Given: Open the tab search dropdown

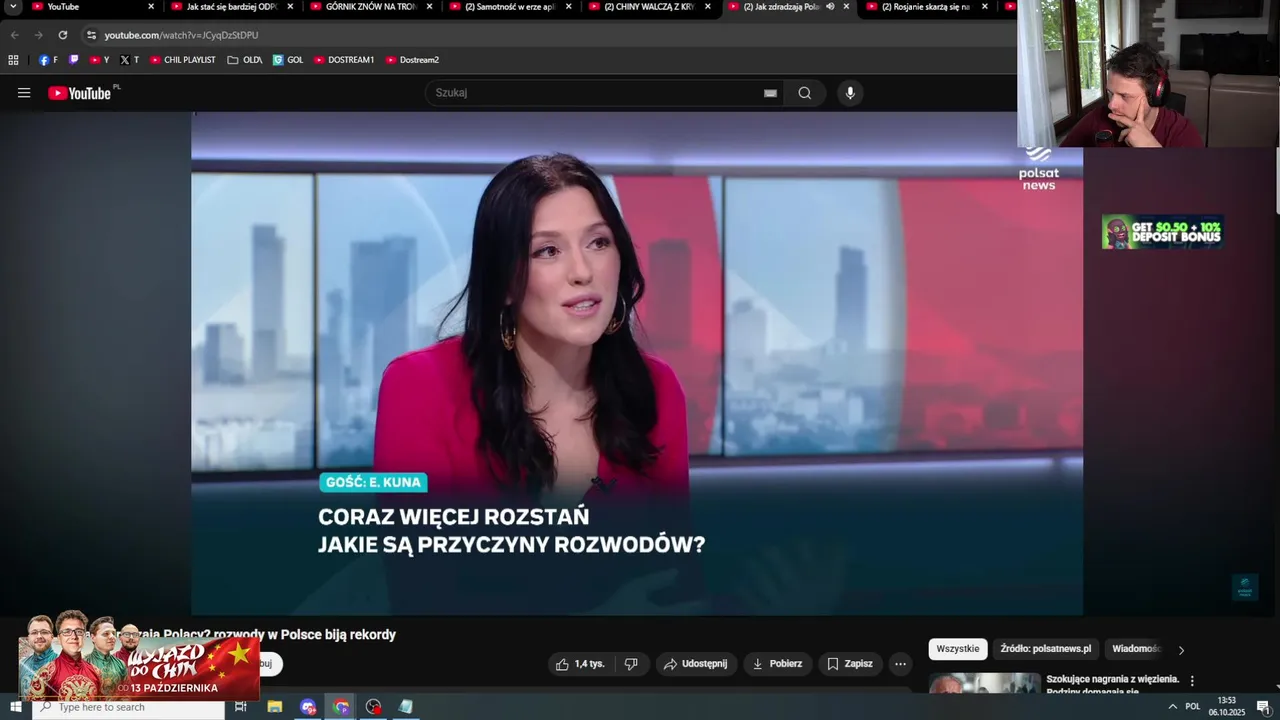Looking at the screenshot, I should [13, 7].
